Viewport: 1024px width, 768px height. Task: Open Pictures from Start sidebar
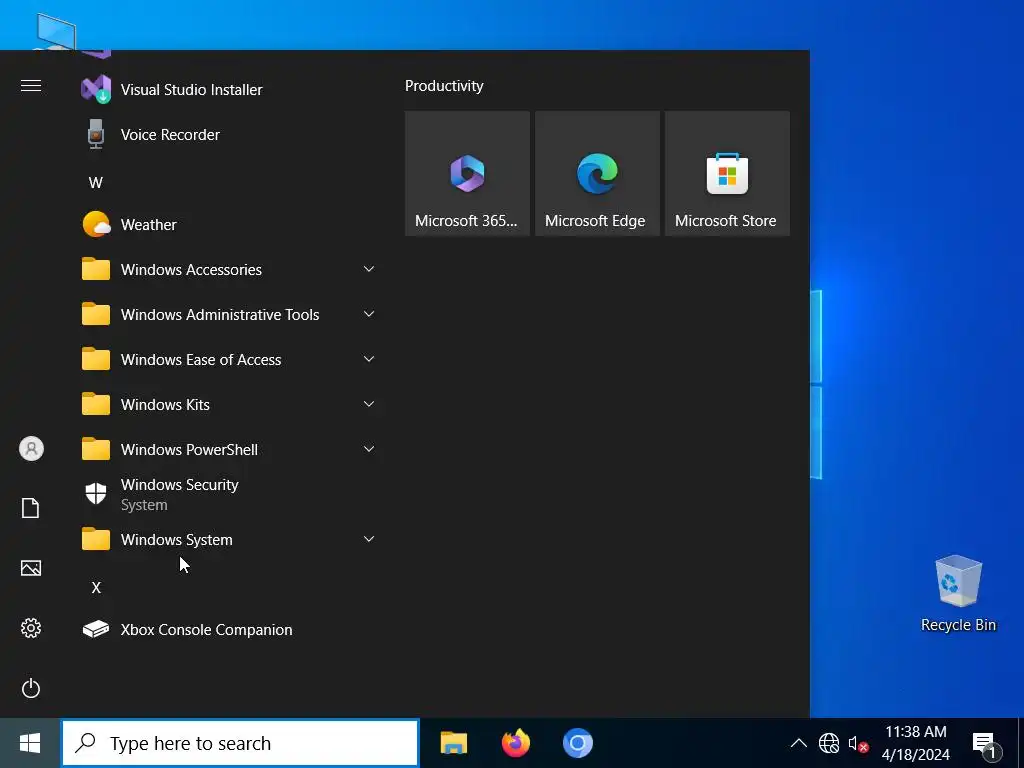pyautogui.click(x=31, y=568)
